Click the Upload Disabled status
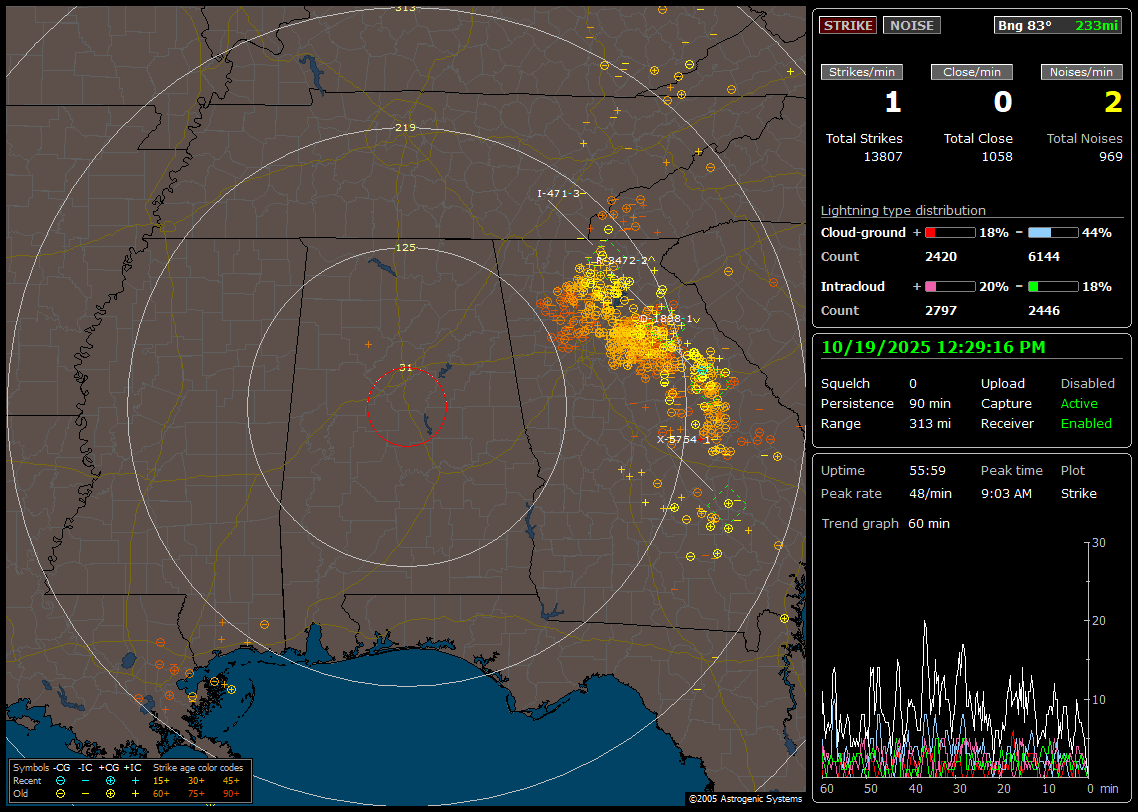This screenshot has width=1138, height=812. pos(1087,384)
